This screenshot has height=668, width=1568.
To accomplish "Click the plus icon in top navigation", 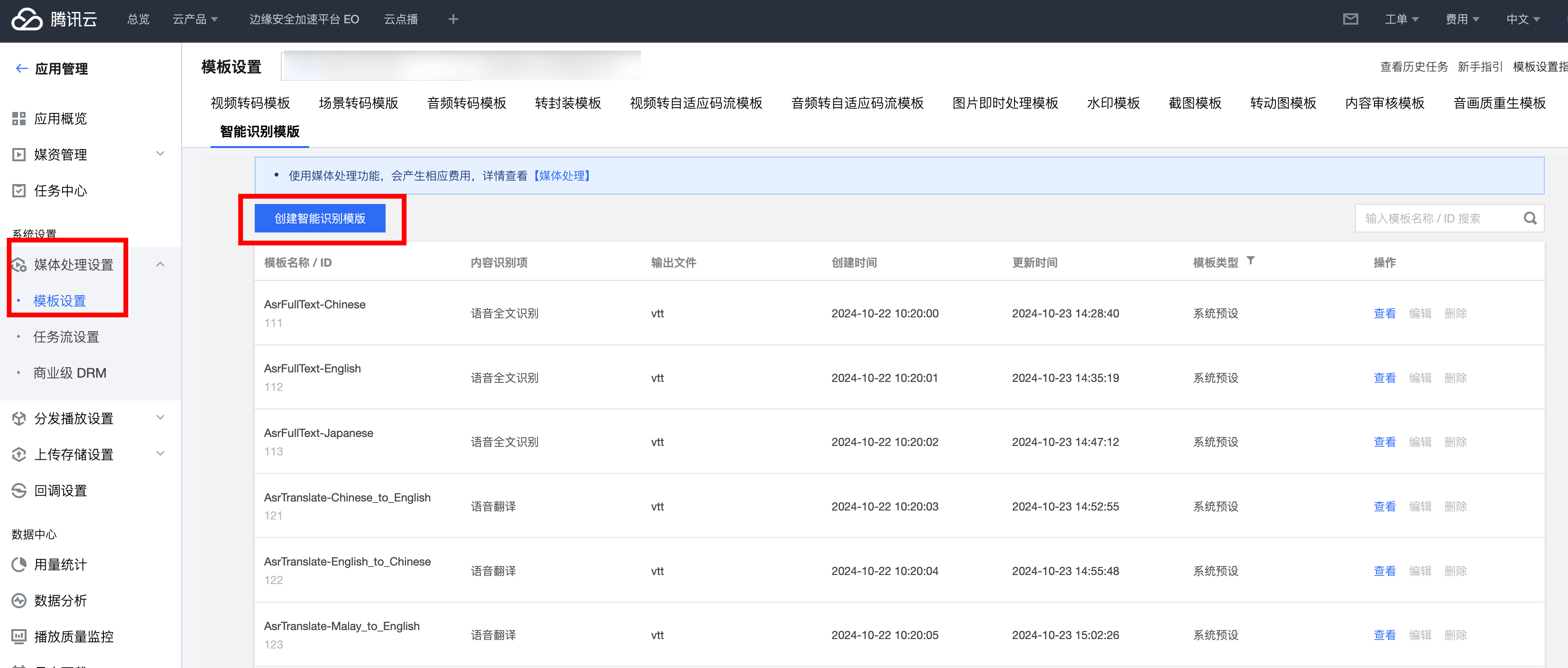I will pyautogui.click(x=453, y=19).
